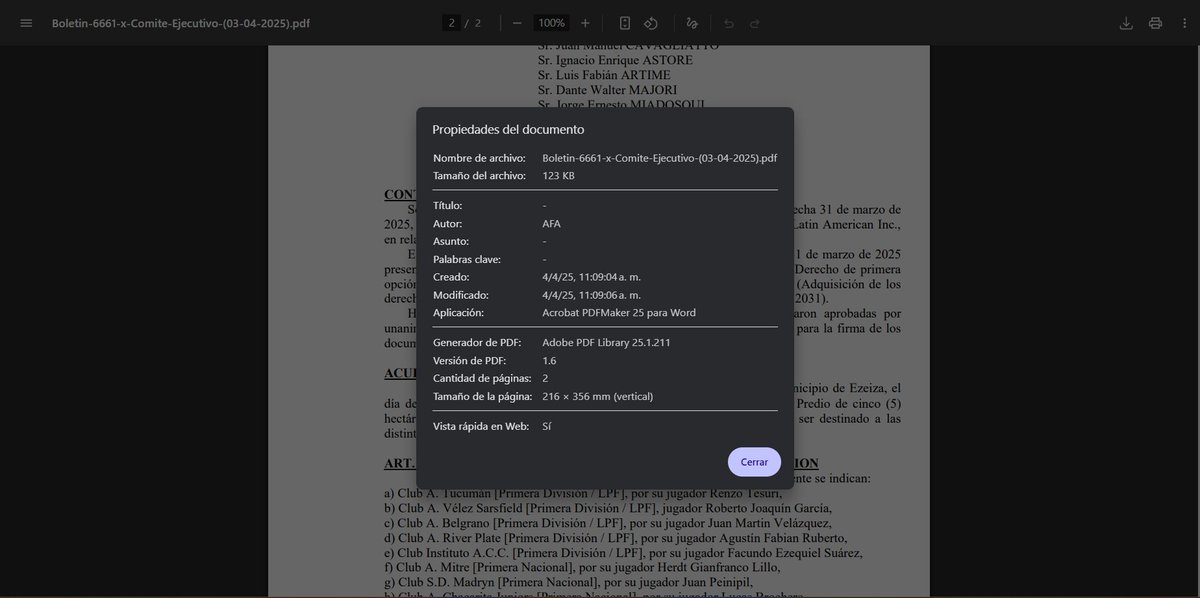Click the Cerrar button

click(754, 462)
